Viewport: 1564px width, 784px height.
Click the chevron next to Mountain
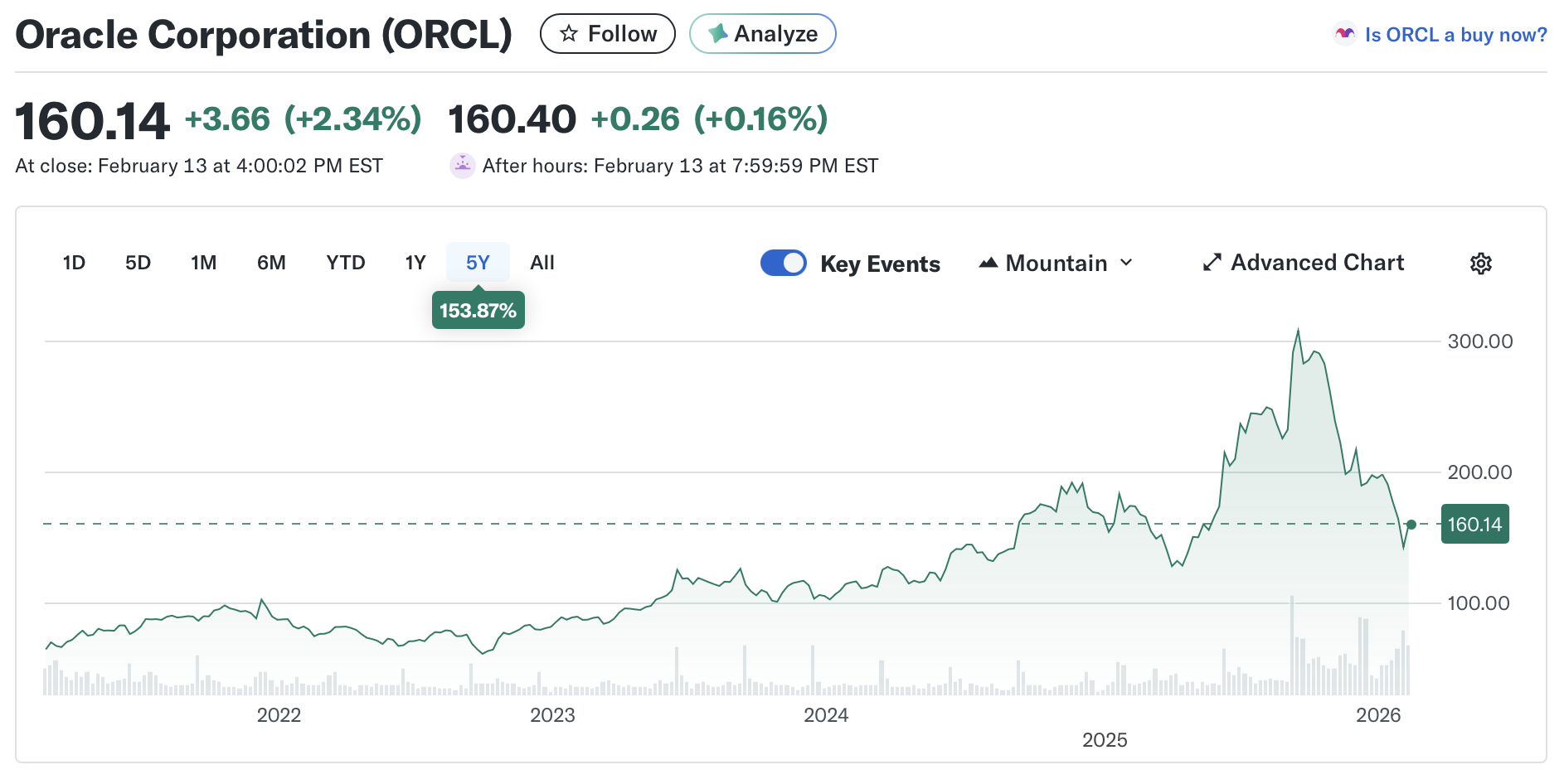point(1126,263)
